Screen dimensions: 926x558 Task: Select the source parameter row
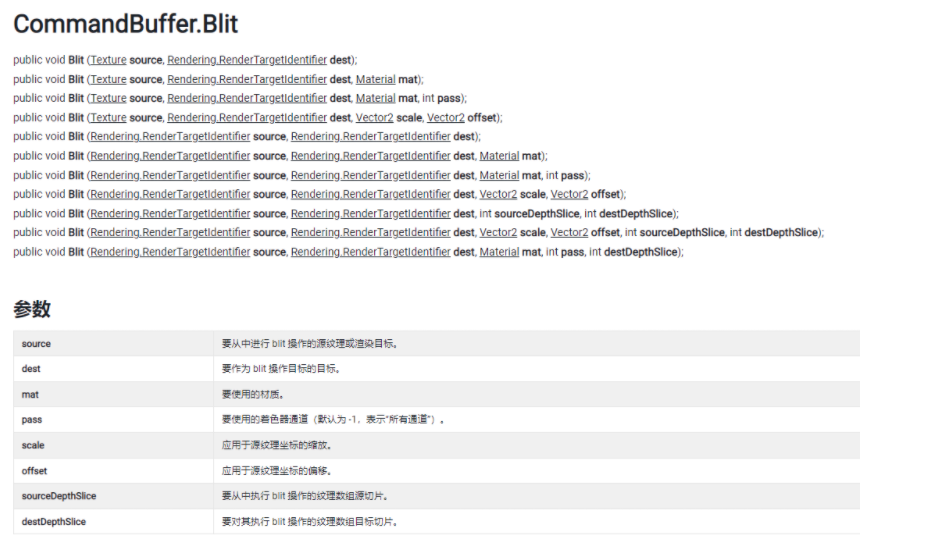(436, 344)
